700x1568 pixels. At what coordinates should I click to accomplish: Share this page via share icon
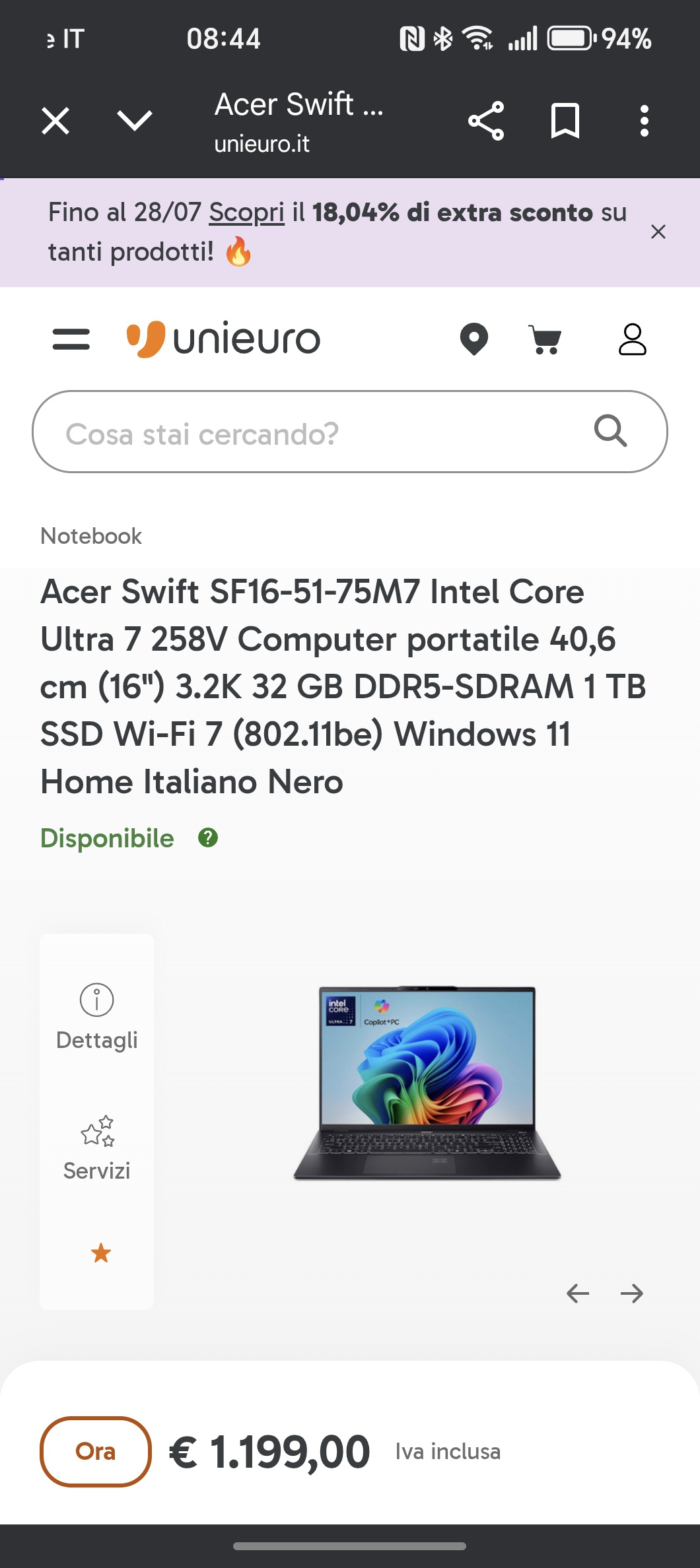click(x=486, y=121)
